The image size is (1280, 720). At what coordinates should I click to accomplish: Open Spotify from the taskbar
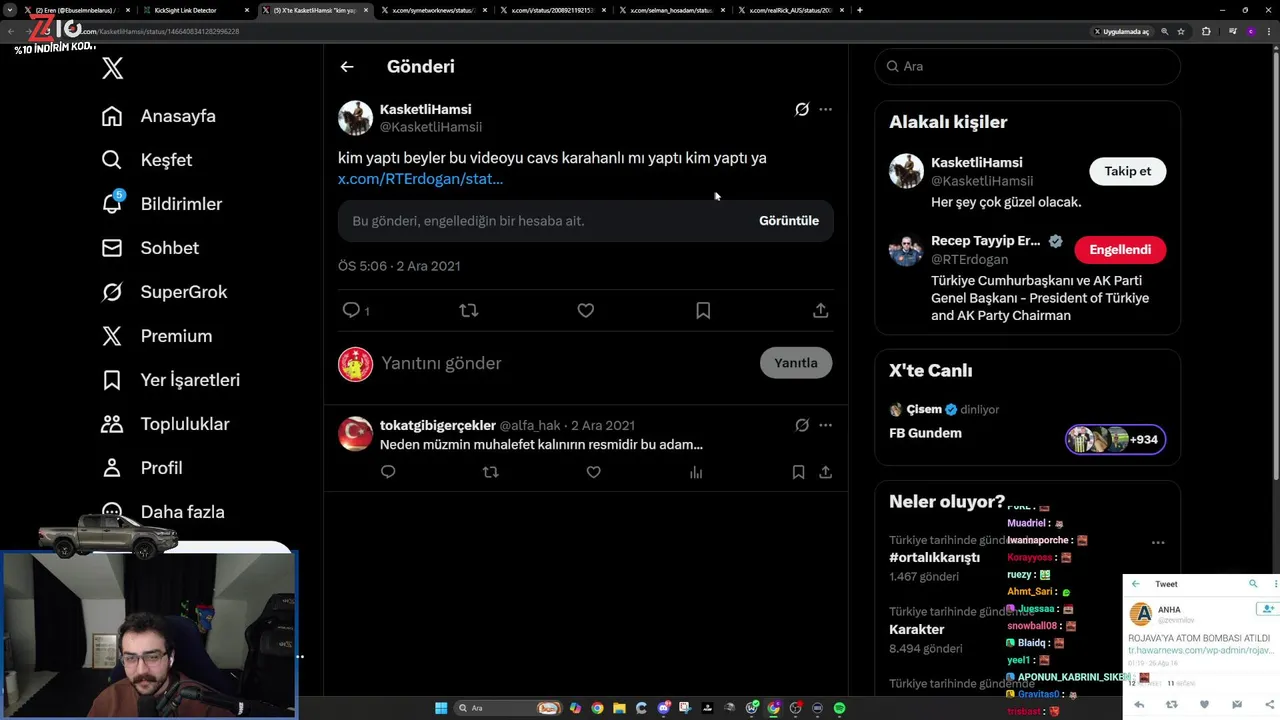[x=839, y=708]
